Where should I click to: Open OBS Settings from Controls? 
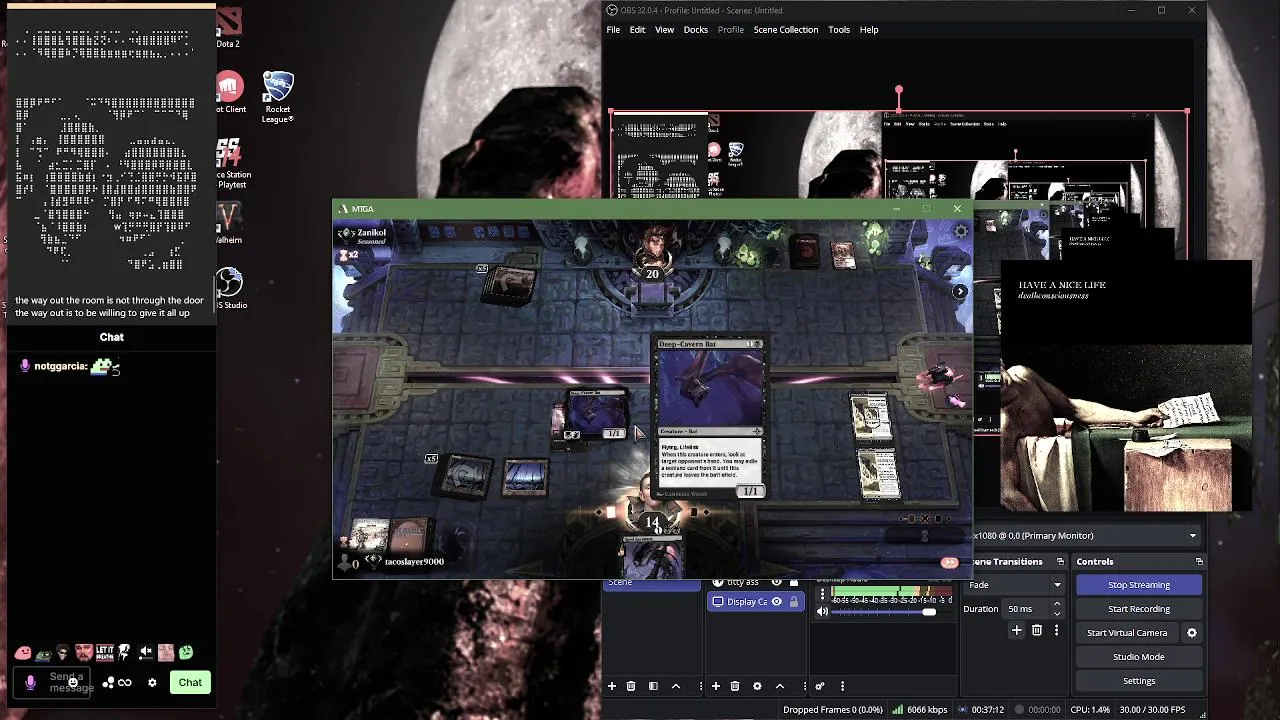coord(1139,681)
